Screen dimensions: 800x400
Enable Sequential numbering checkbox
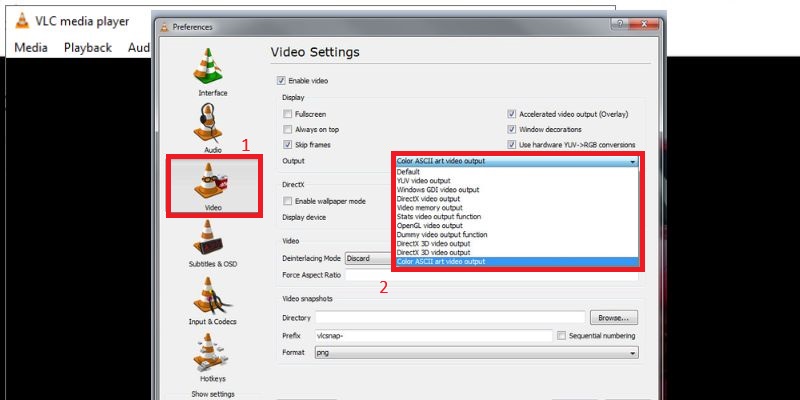point(561,336)
